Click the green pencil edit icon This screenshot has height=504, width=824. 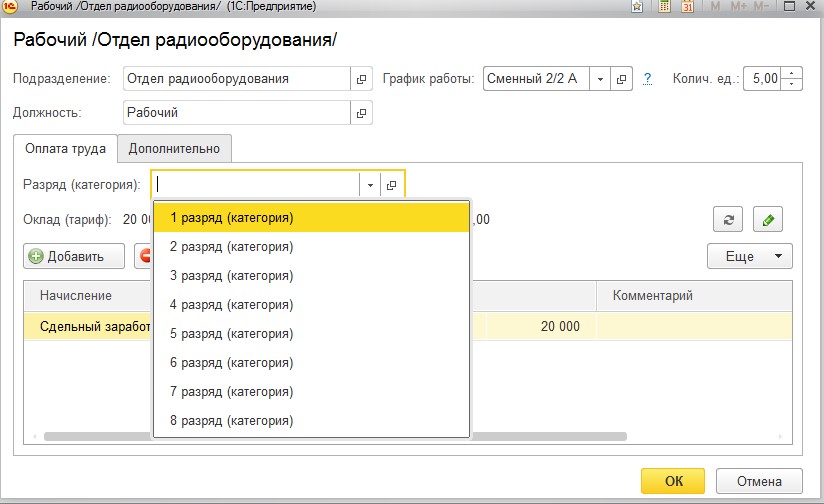[x=768, y=220]
